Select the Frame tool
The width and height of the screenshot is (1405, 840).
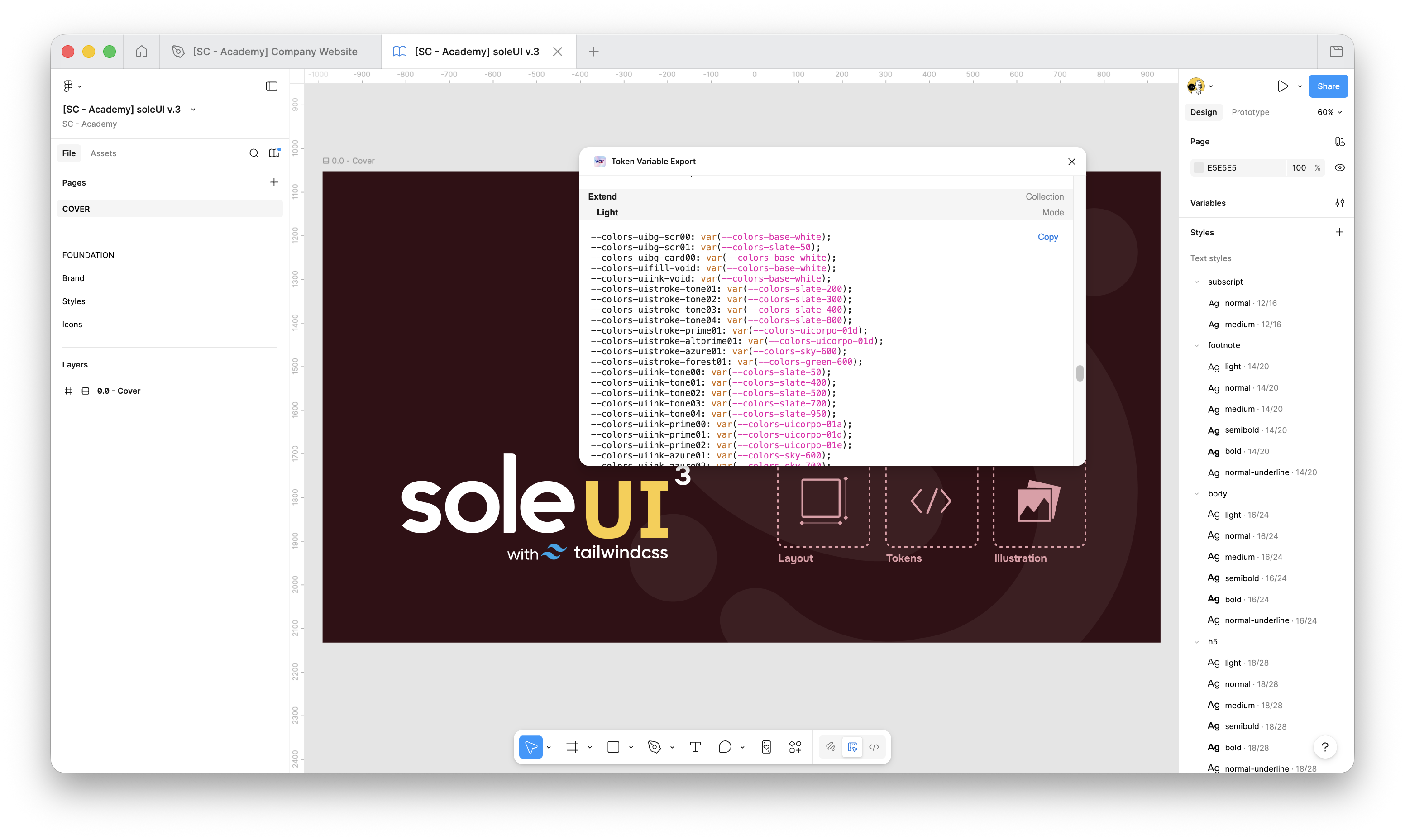coord(572,747)
